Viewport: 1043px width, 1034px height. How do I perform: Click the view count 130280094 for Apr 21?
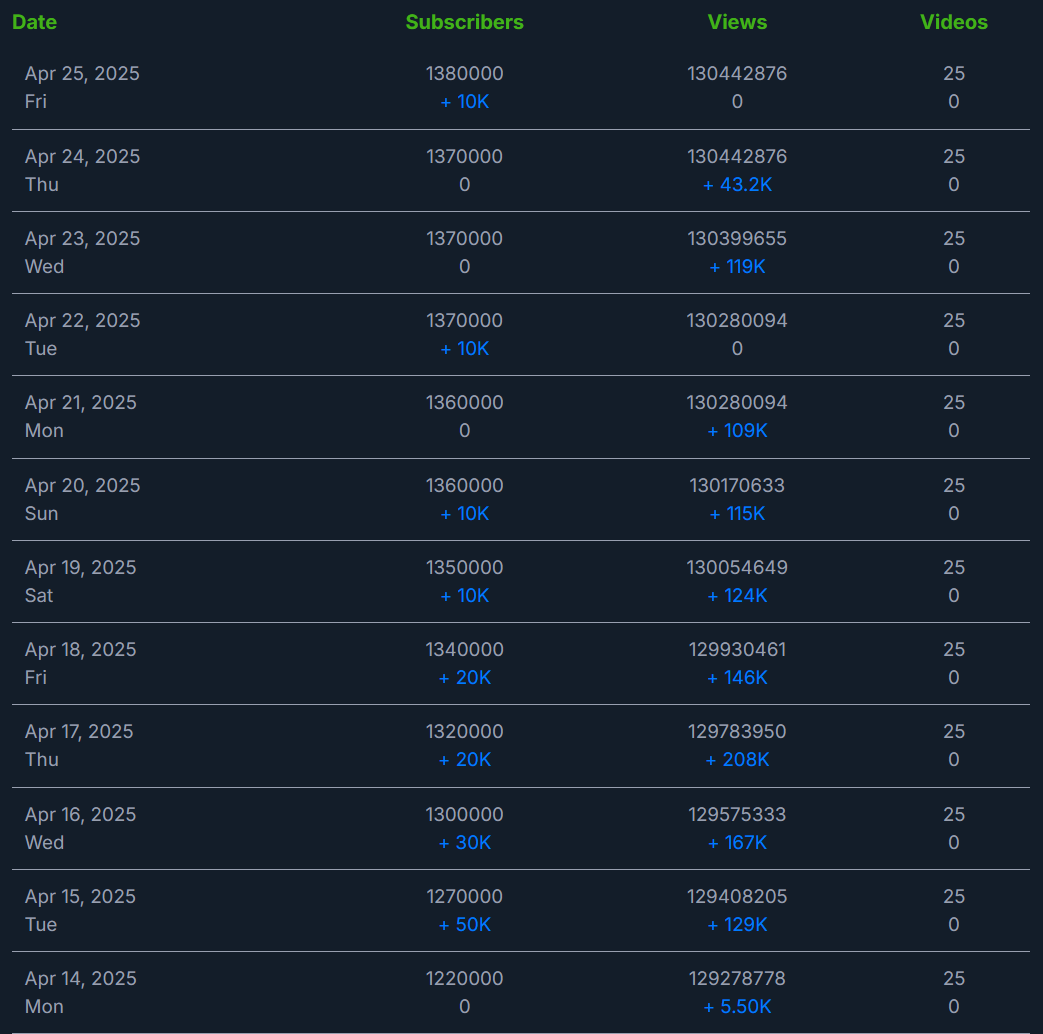[x=737, y=403]
